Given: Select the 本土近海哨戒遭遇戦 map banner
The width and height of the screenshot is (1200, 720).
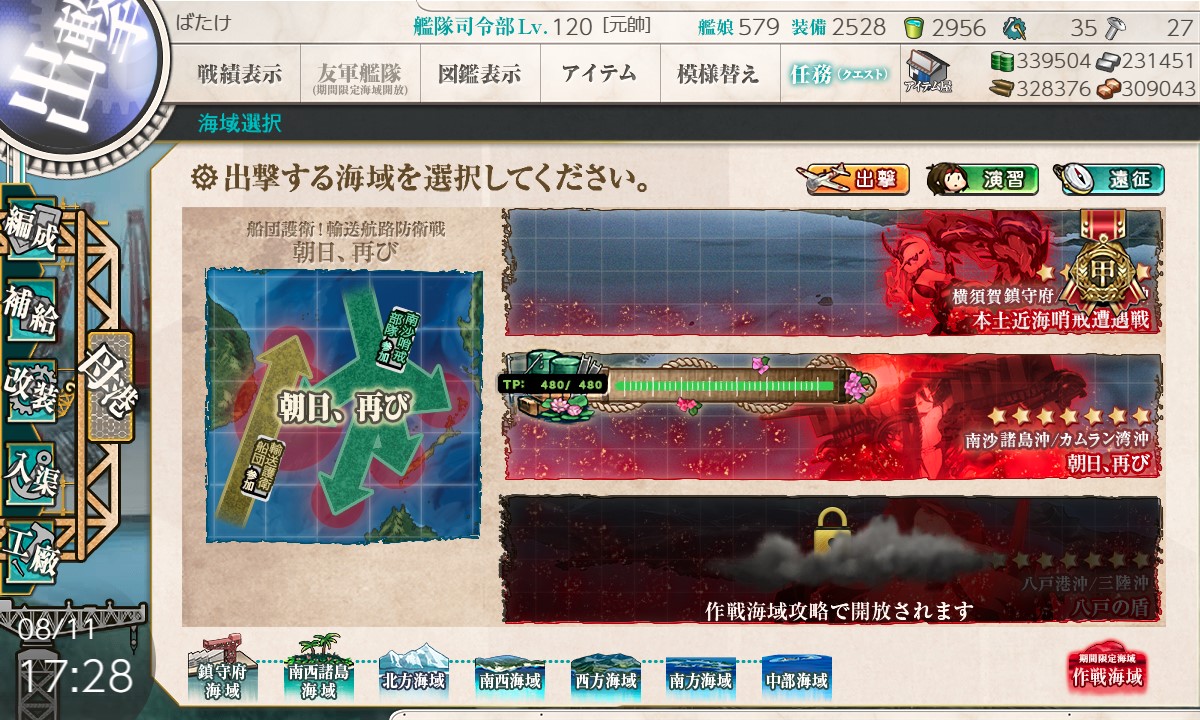Looking at the screenshot, I should tap(832, 272).
